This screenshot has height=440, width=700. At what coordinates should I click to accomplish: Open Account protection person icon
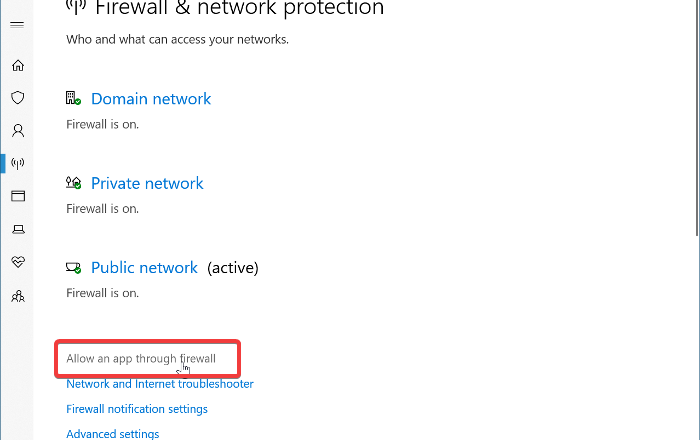point(17,130)
